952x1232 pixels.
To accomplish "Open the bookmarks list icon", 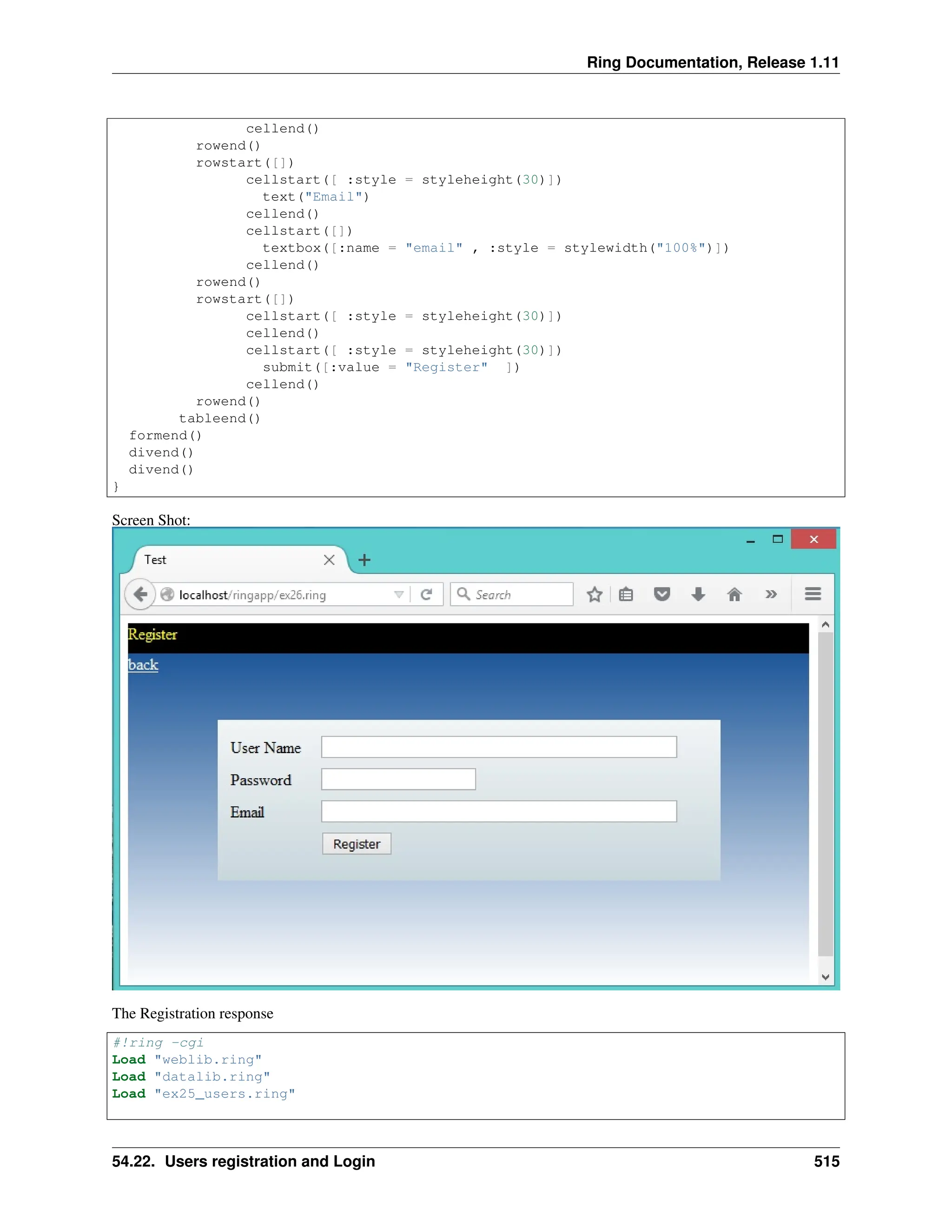I will tap(626, 594).
